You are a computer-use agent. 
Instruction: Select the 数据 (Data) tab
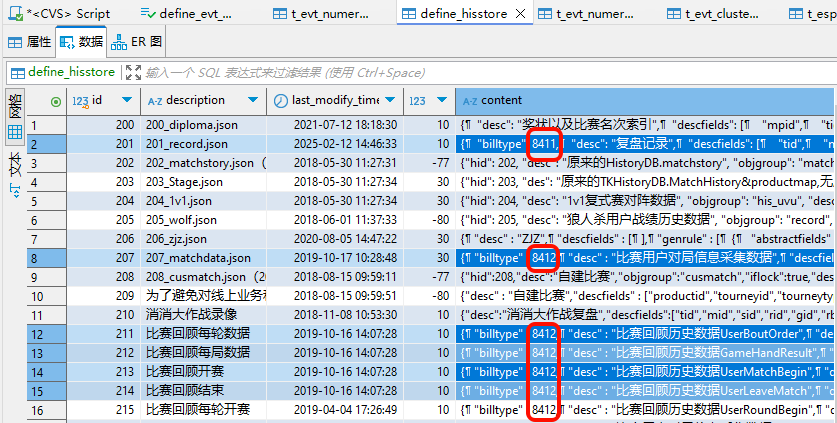coord(80,42)
